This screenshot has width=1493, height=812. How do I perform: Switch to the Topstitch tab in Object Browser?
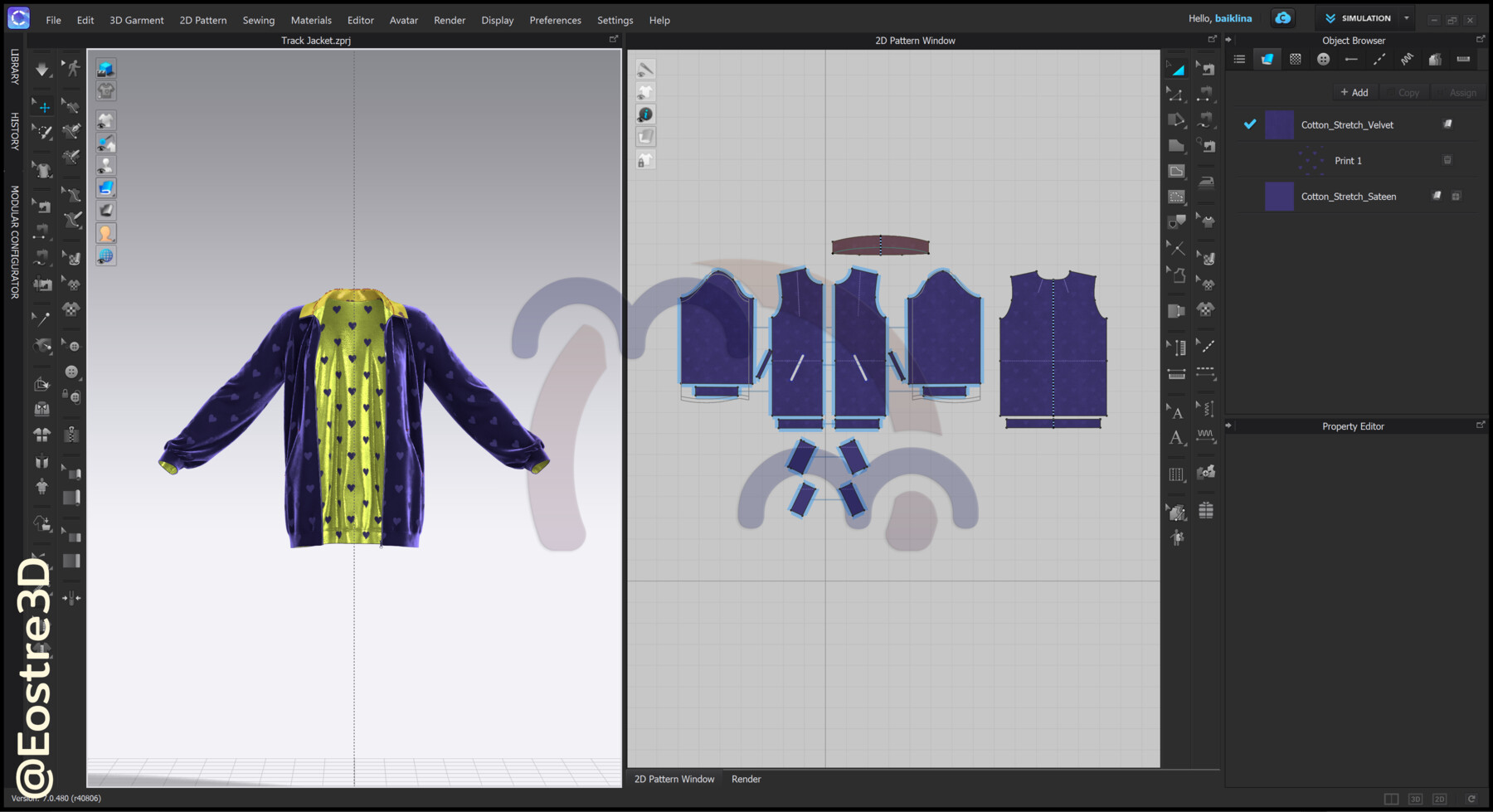[x=1379, y=60]
